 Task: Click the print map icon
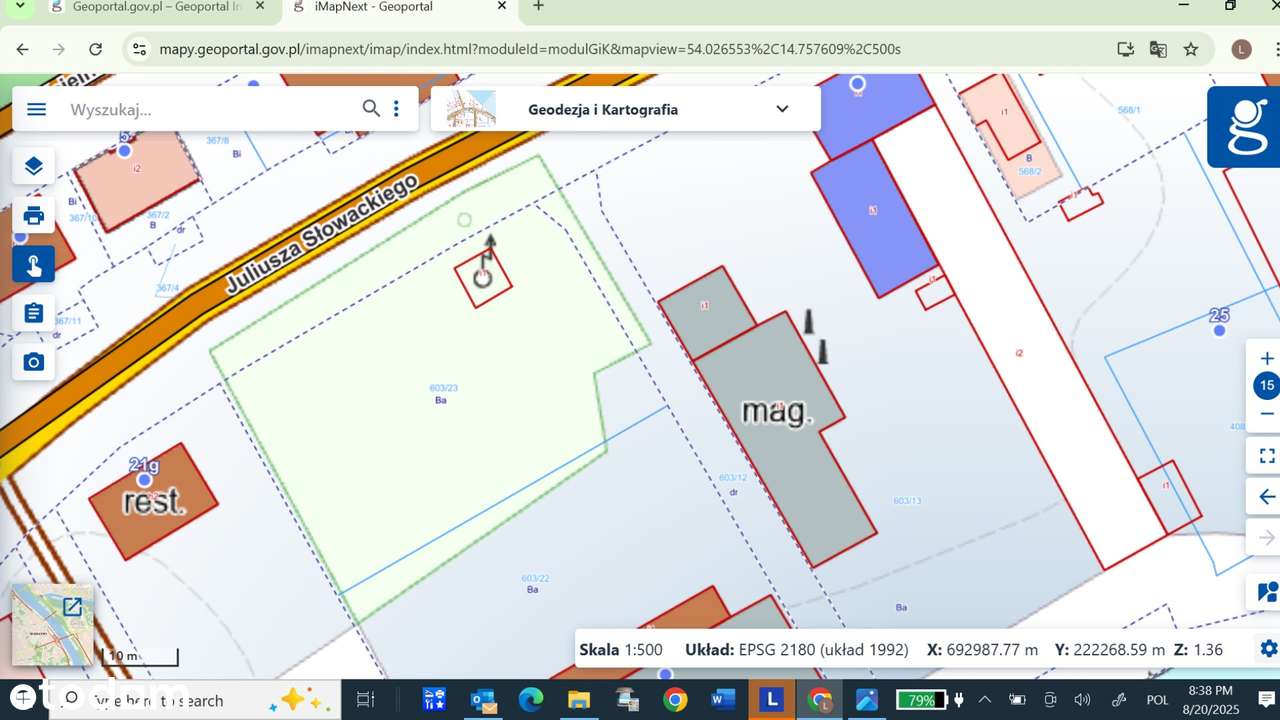pyautogui.click(x=34, y=215)
